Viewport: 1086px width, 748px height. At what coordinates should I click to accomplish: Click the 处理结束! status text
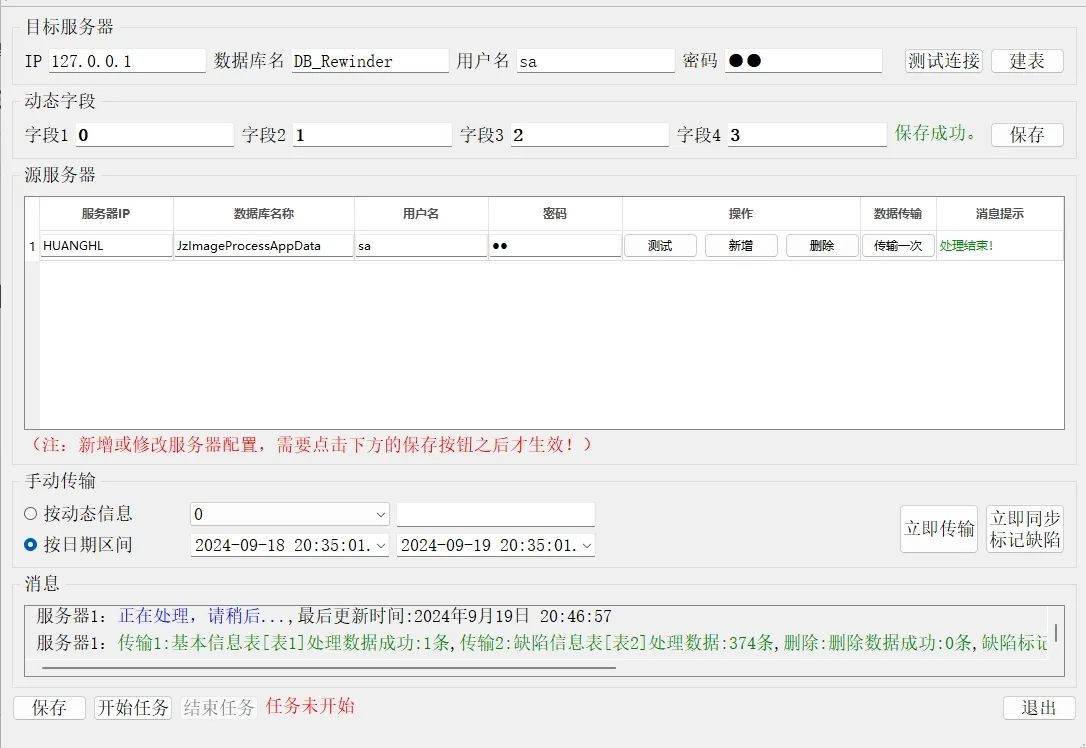click(x=966, y=246)
